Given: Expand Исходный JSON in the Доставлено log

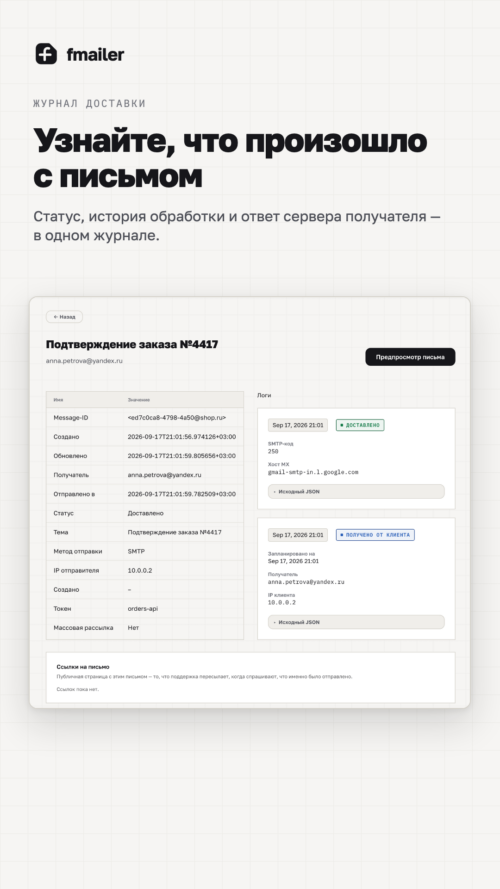Looking at the screenshot, I should pos(356,492).
